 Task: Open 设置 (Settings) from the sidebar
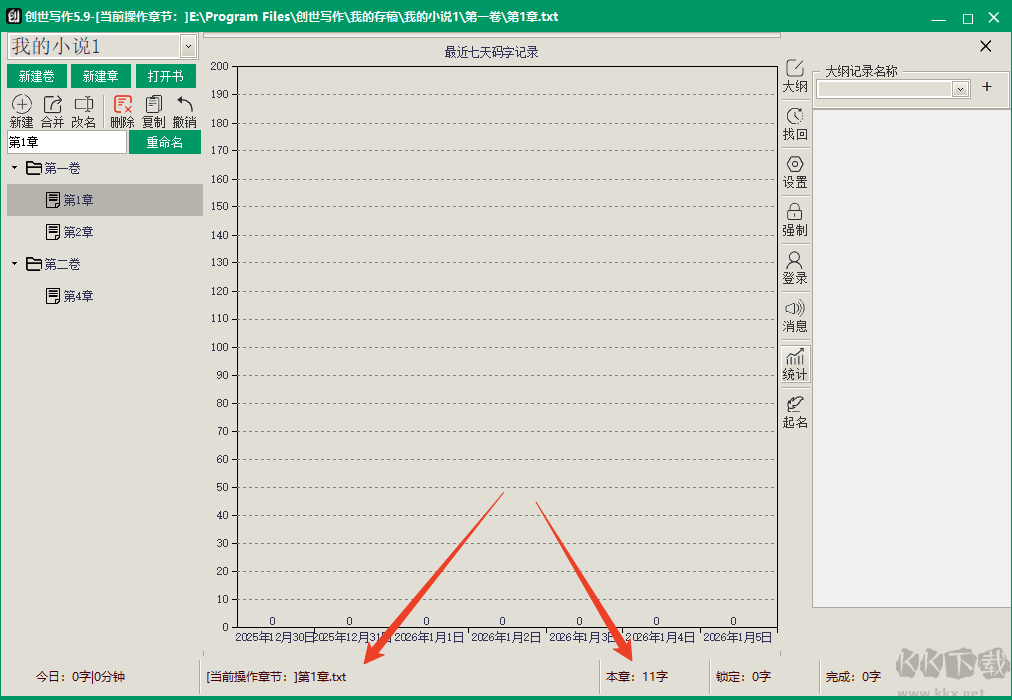point(795,165)
